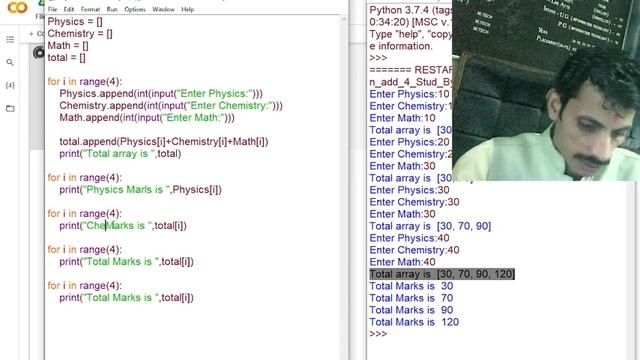640x360 pixels.
Task: Open the Format menu in IDLE editor
Action: [90, 9]
